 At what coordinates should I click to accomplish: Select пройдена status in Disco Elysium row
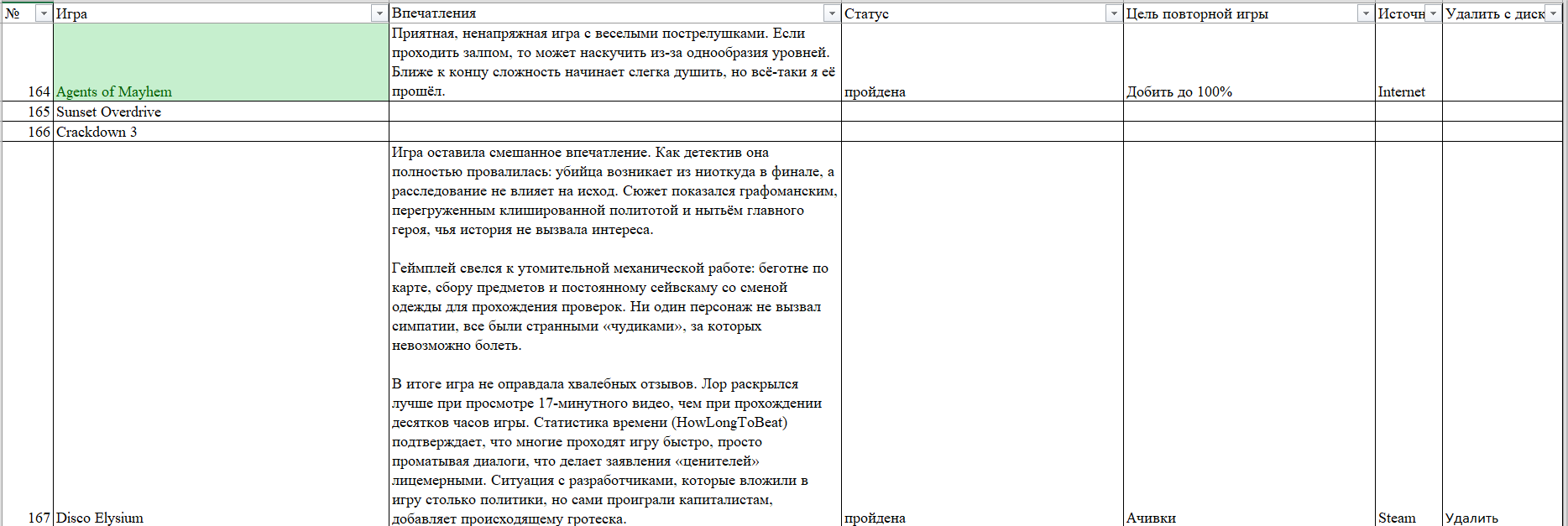click(982, 334)
